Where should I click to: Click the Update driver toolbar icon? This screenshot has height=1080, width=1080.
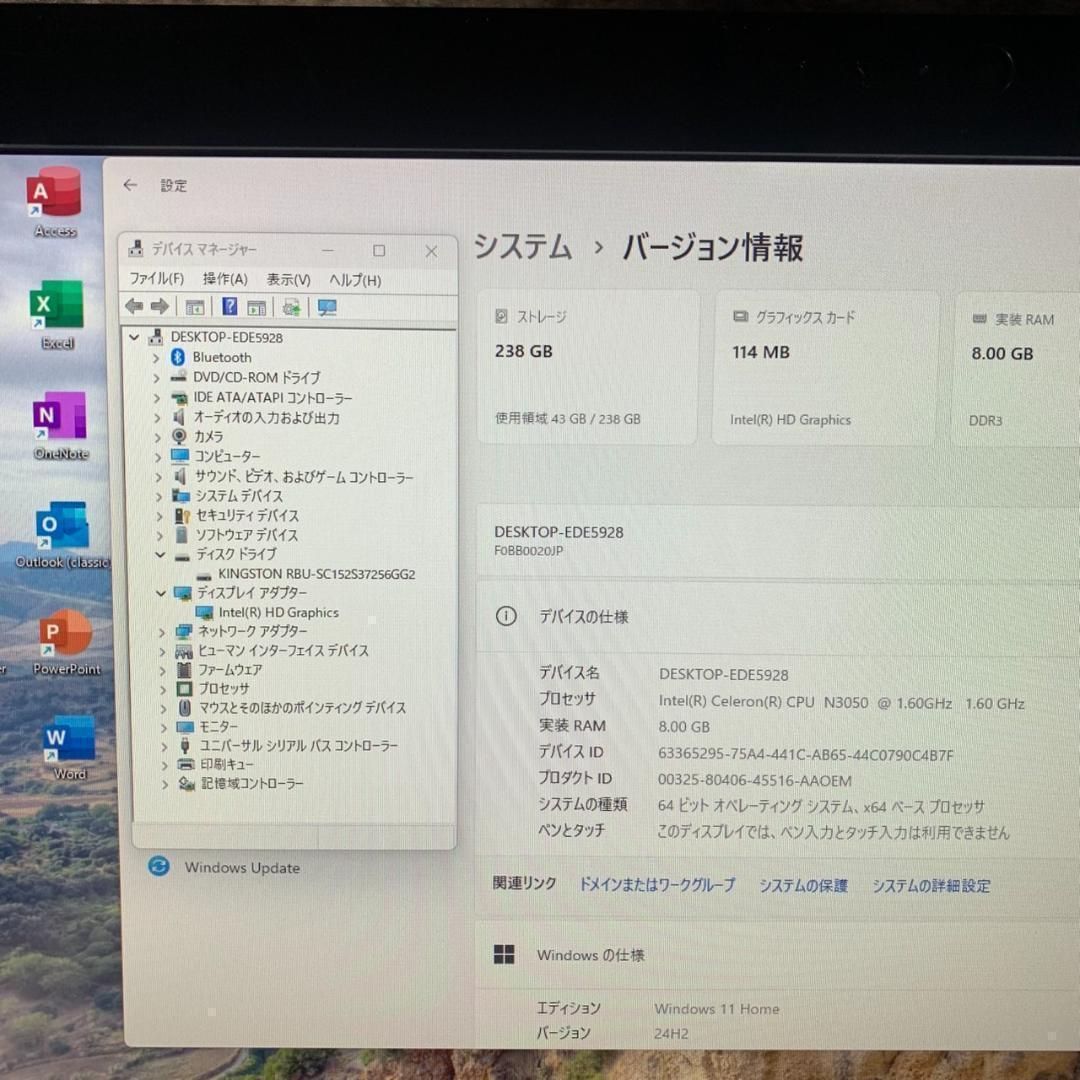[x=291, y=307]
